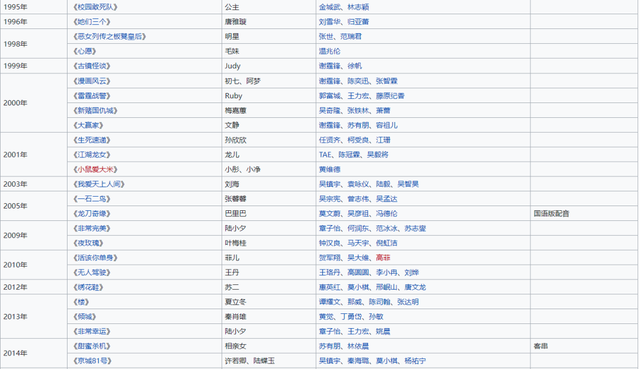This screenshot has height=369, width=640.
Task: Open the film link 《非常幸运》
Action: click(92, 331)
